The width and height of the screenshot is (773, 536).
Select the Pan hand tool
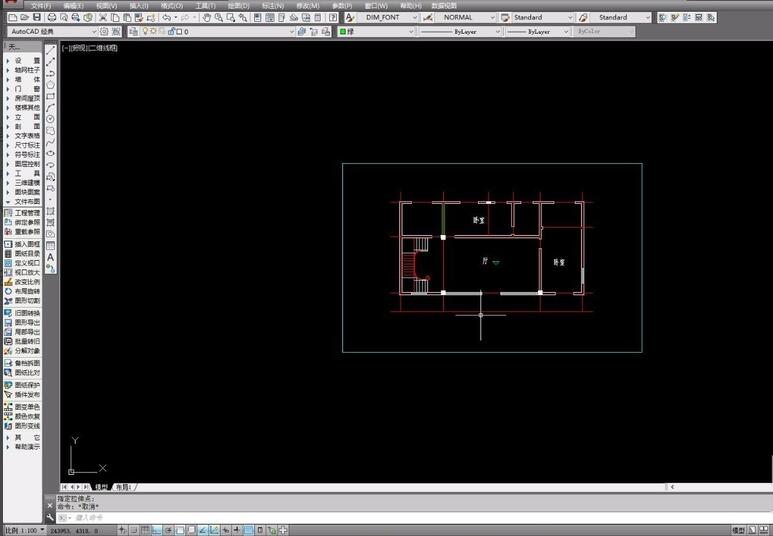coord(207,17)
